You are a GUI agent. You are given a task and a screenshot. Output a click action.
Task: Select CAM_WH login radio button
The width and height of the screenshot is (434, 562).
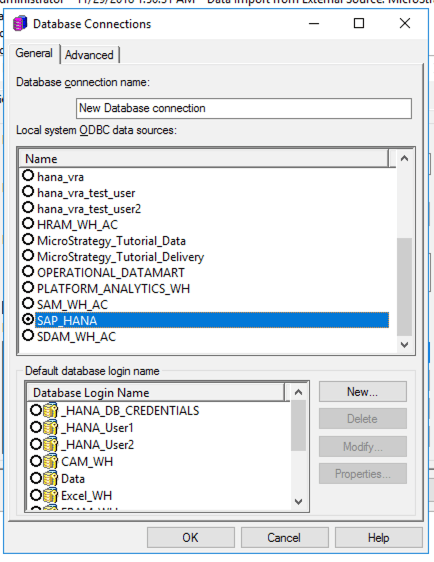pyautogui.click(x=36, y=461)
